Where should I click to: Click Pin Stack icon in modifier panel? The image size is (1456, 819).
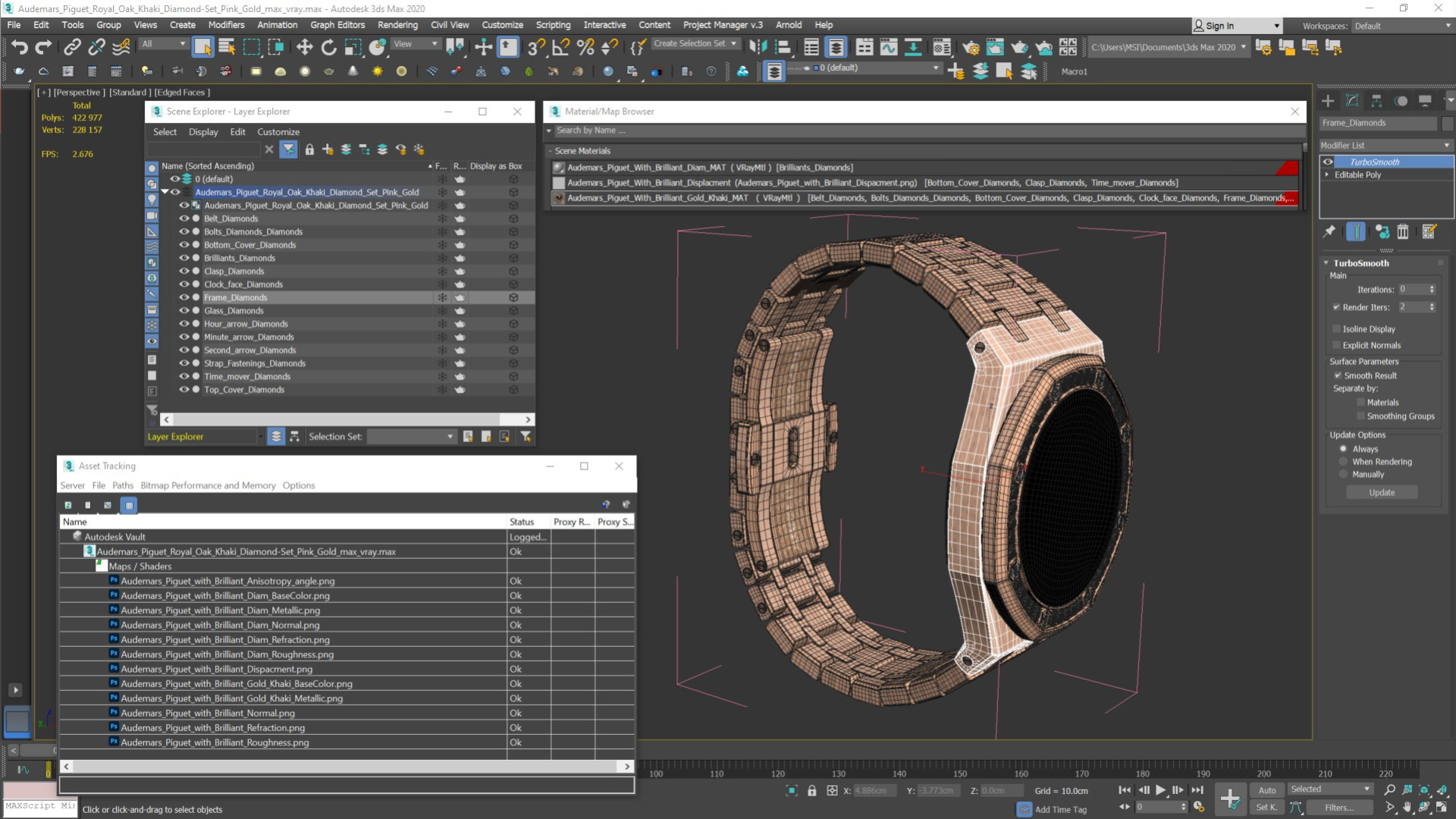[x=1329, y=231]
